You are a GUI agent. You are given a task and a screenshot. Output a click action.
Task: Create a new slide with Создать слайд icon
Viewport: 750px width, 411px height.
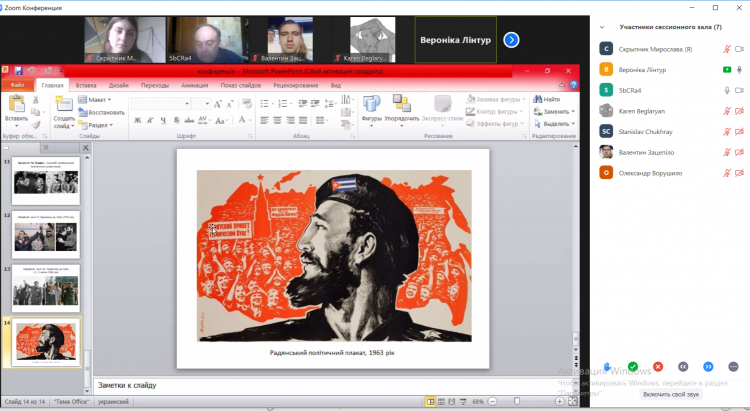pos(64,104)
